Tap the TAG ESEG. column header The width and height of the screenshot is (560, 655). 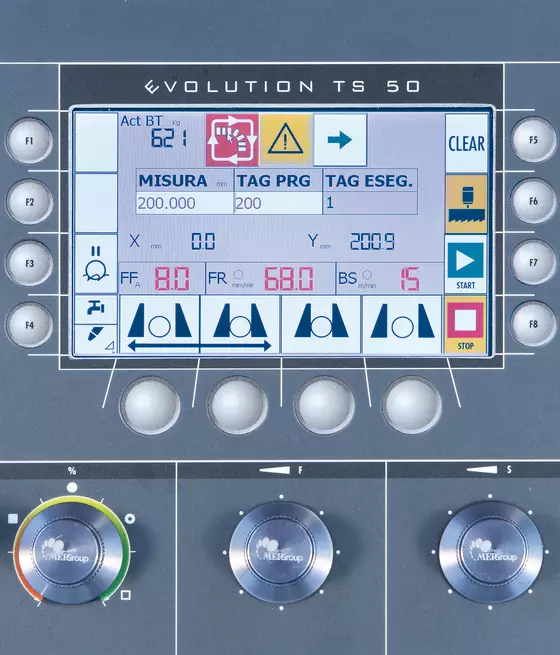370,181
